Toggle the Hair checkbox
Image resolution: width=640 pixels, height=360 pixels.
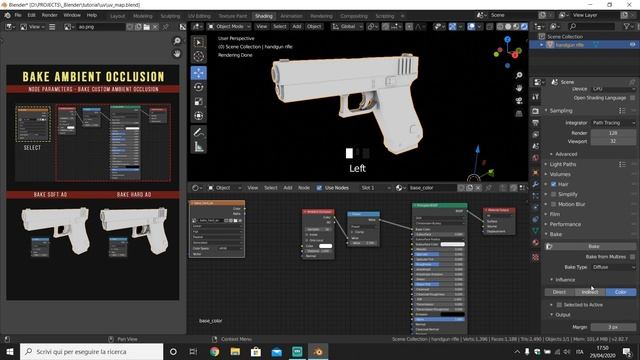[x=553, y=184]
